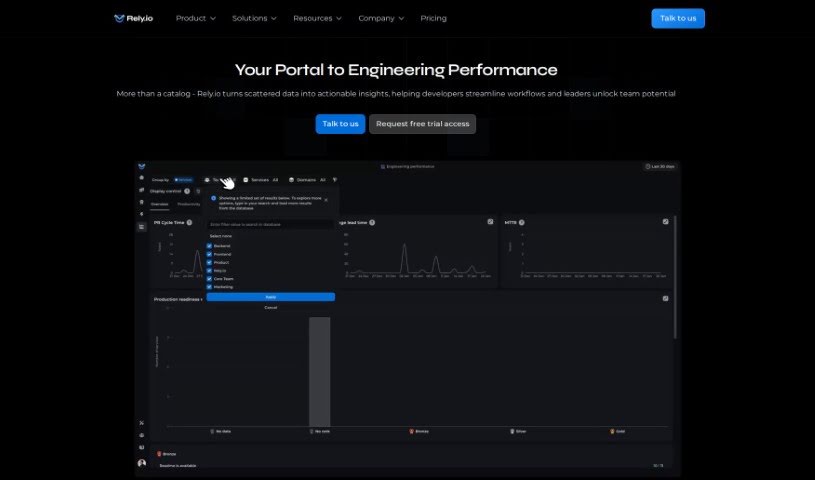Screen dimensions: 815x480
Task: Click the dashboard vertical scrollbar
Action: 675,277
